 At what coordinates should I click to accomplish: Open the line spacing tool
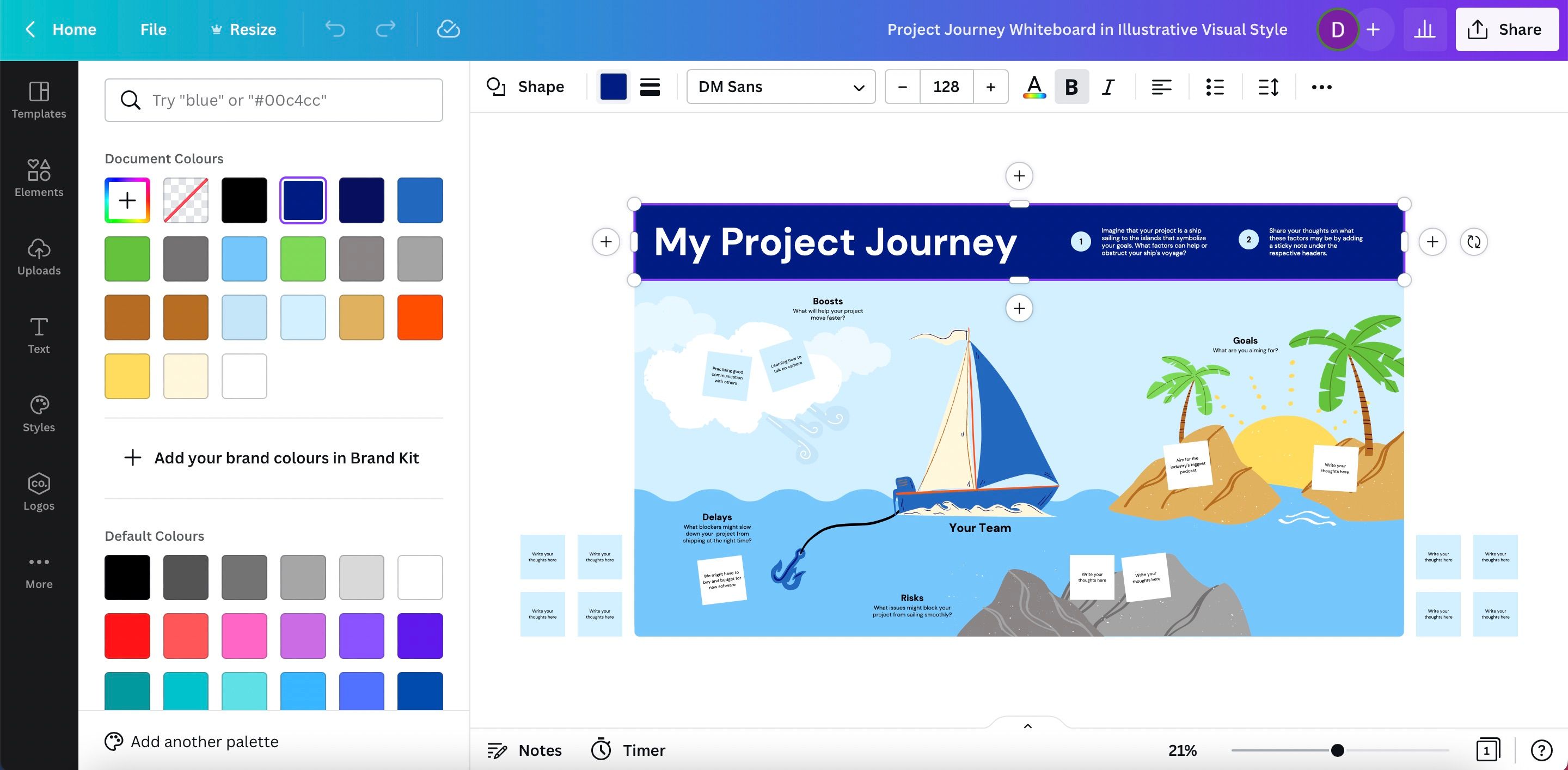pyautogui.click(x=1268, y=87)
